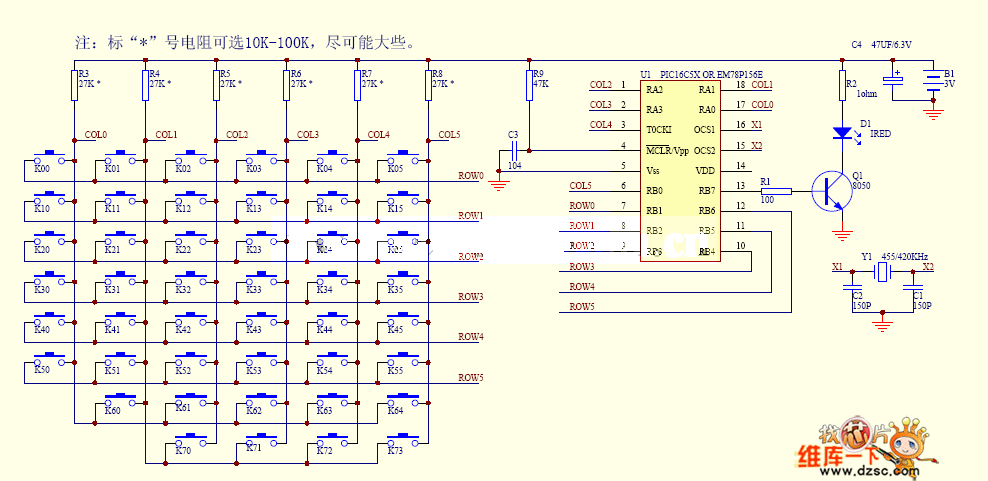The height and width of the screenshot is (481, 988).
Task: Select the D1 IRED LED symbol
Action: [841, 132]
